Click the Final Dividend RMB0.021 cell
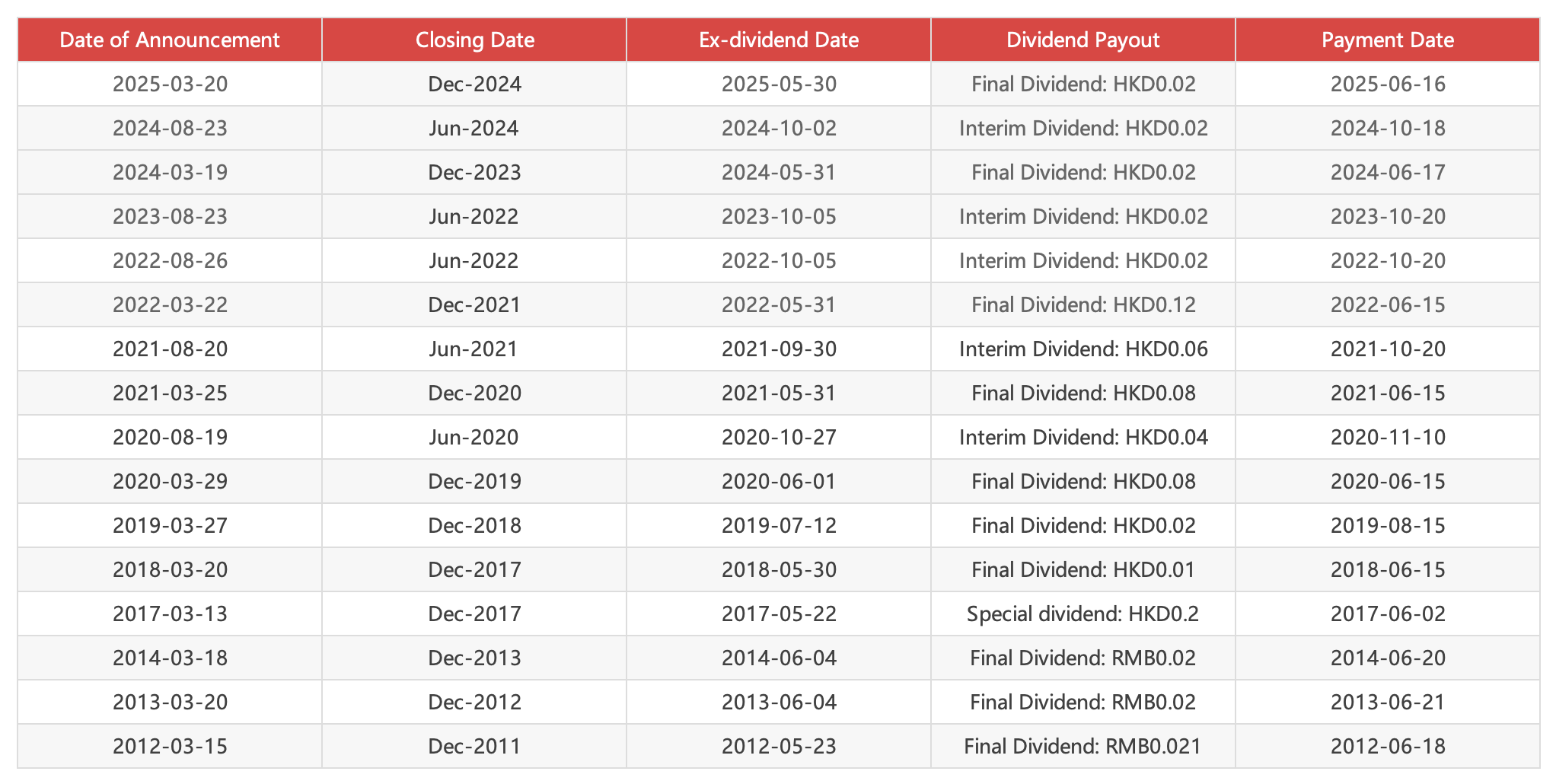The width and height of the screenshot is (1556, 784). tap(1083, 746)
